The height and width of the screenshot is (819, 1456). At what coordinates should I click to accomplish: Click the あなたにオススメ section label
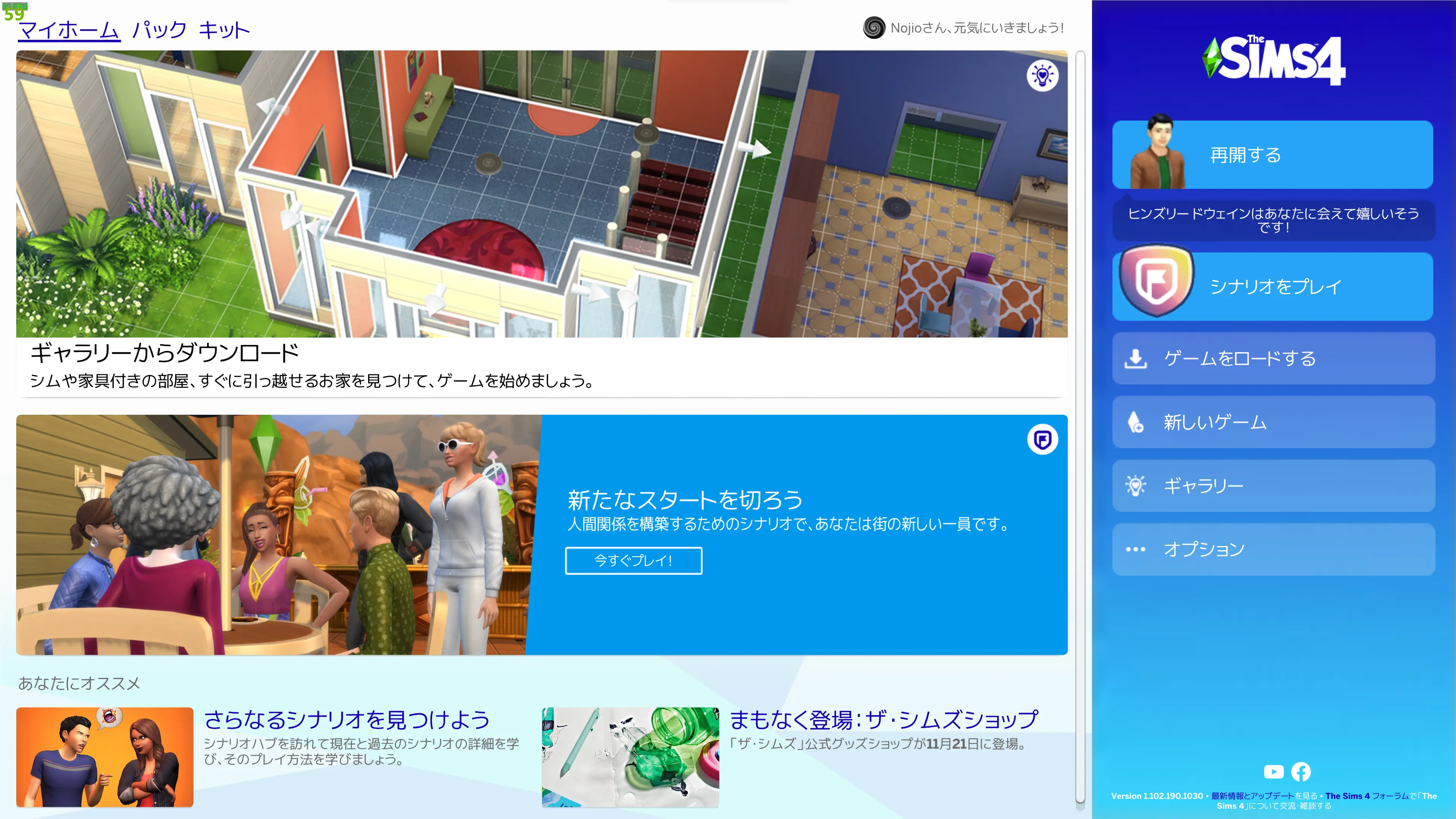(x=78, y=683)
